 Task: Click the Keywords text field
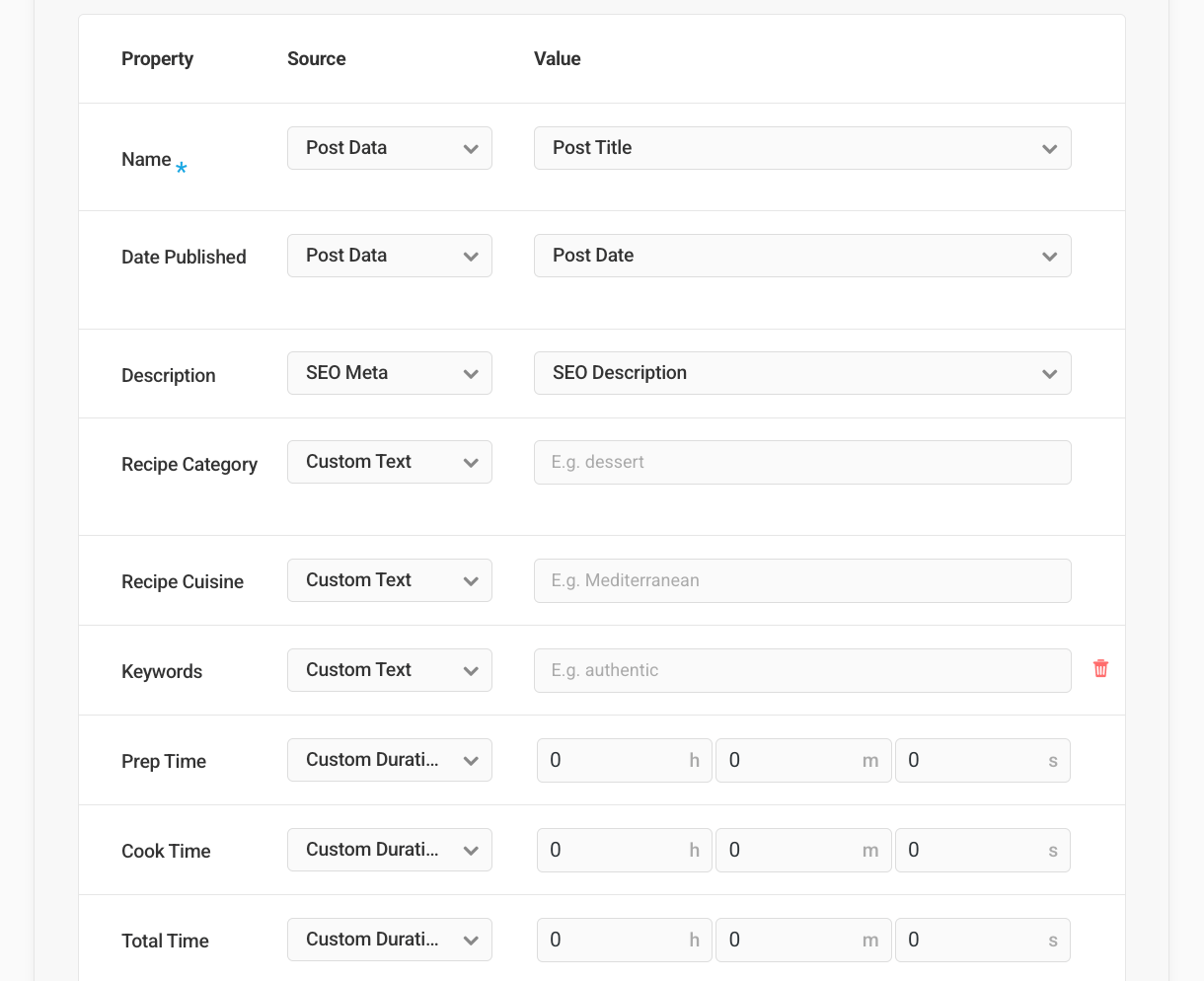pos(802,670)
